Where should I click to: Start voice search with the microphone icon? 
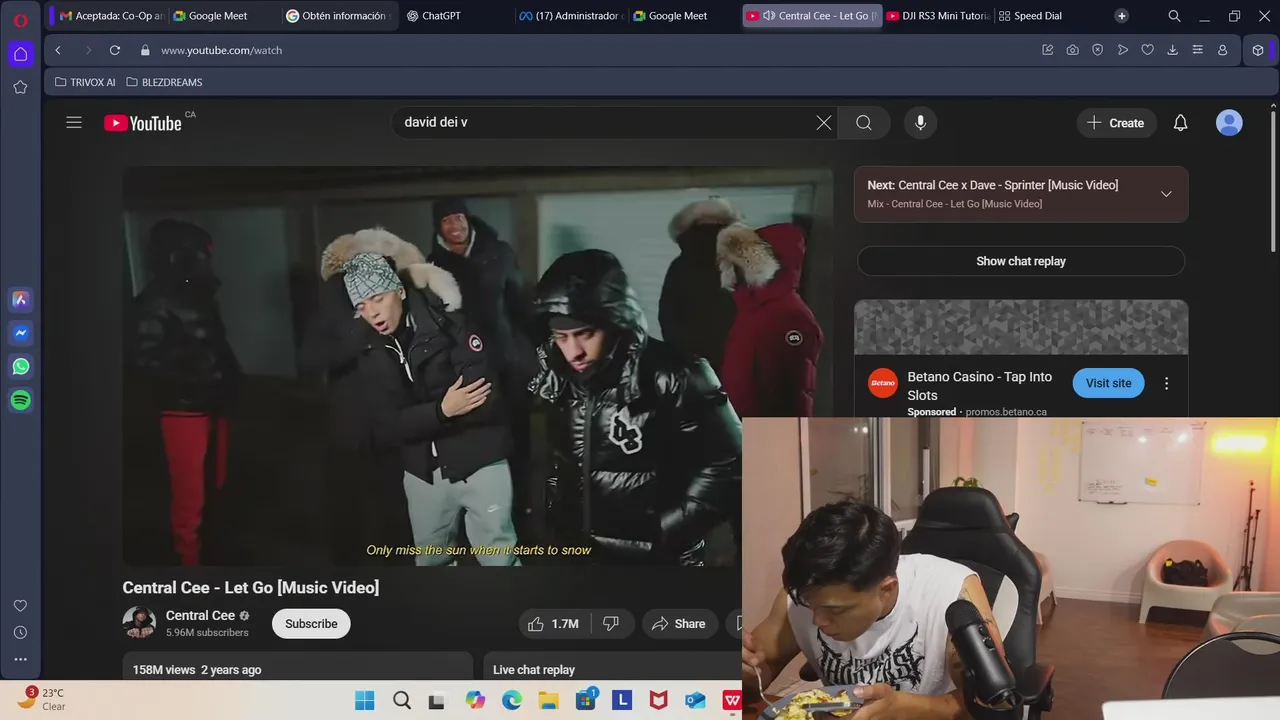pos(921,123)
